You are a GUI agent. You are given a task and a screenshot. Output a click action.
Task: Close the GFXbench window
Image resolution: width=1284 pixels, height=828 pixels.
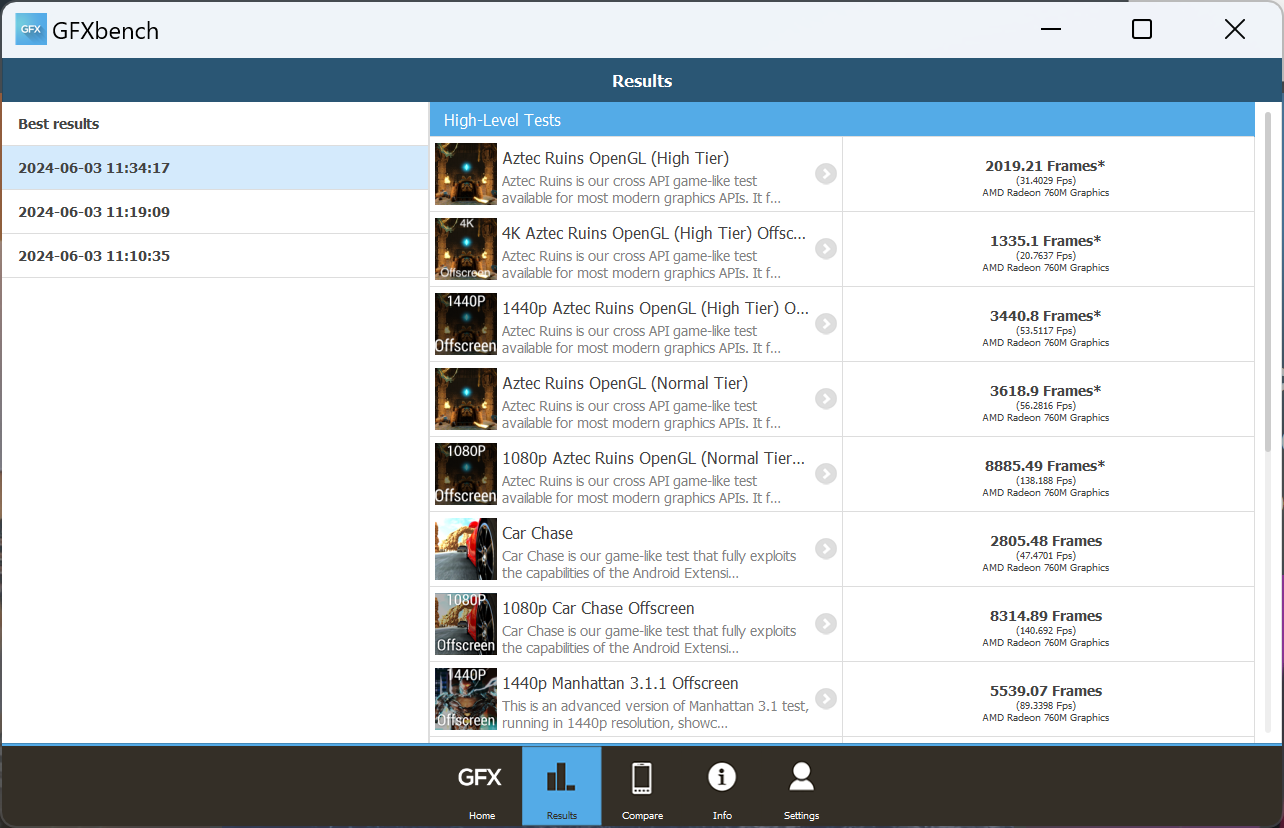(1235, 29)
